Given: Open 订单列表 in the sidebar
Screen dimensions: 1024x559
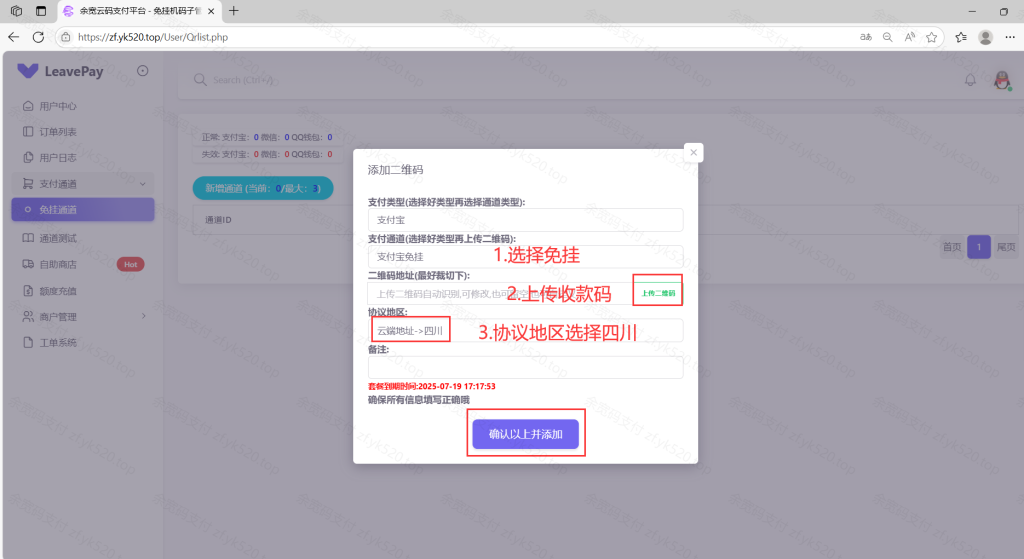Looking at the screenshot, I should pos(58,132).
